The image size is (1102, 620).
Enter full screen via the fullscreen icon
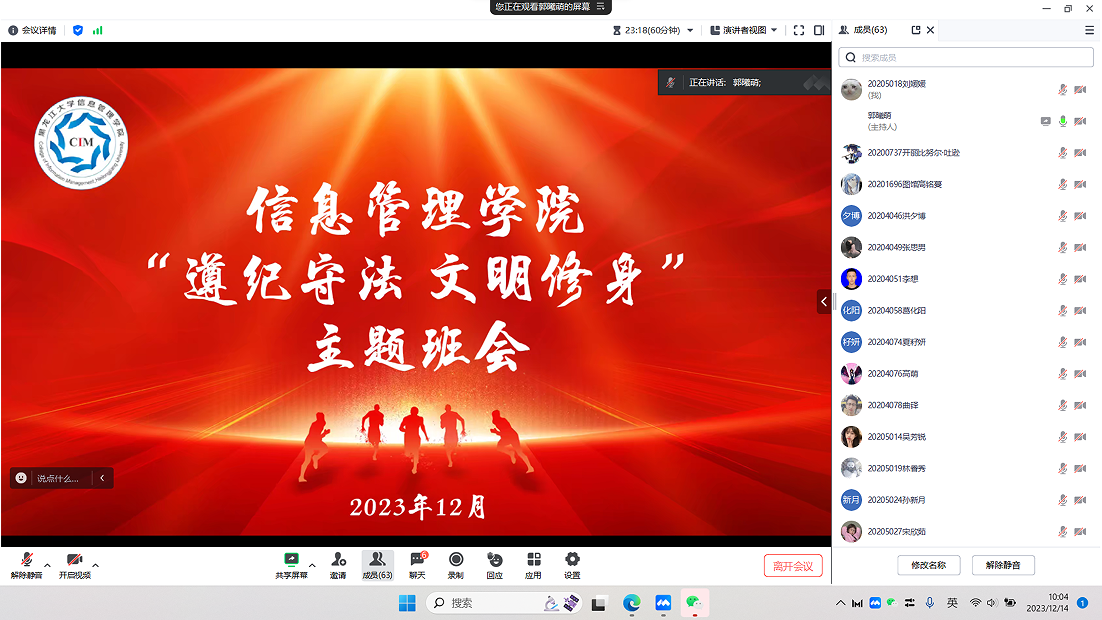point(799,30)
